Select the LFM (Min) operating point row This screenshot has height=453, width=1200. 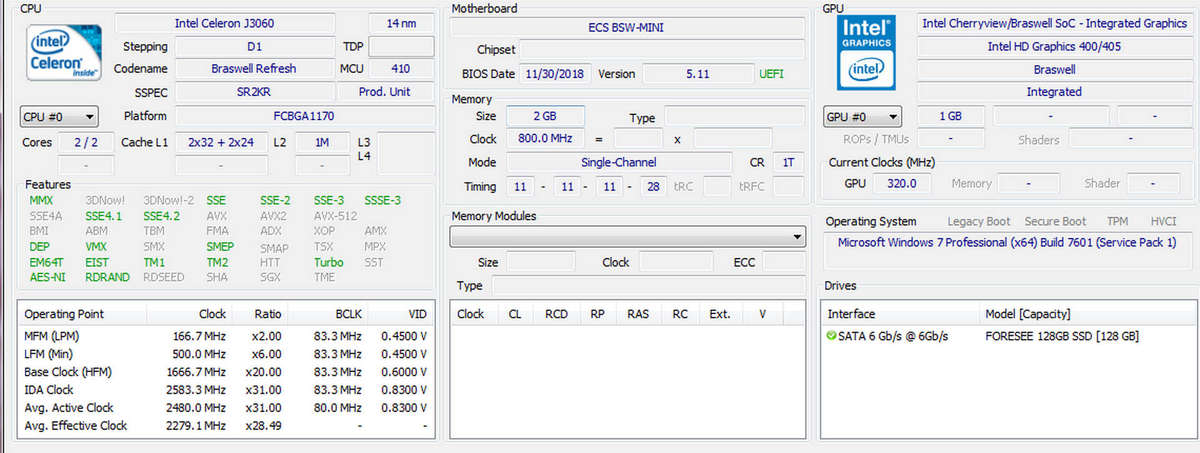coord(228,354)
